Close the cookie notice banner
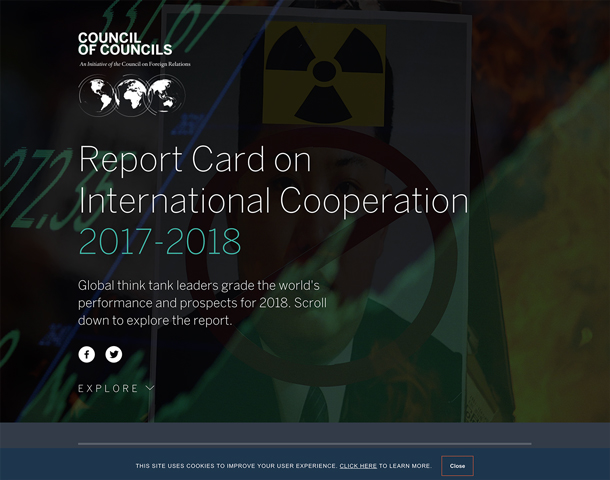 (x=457, y=466)
